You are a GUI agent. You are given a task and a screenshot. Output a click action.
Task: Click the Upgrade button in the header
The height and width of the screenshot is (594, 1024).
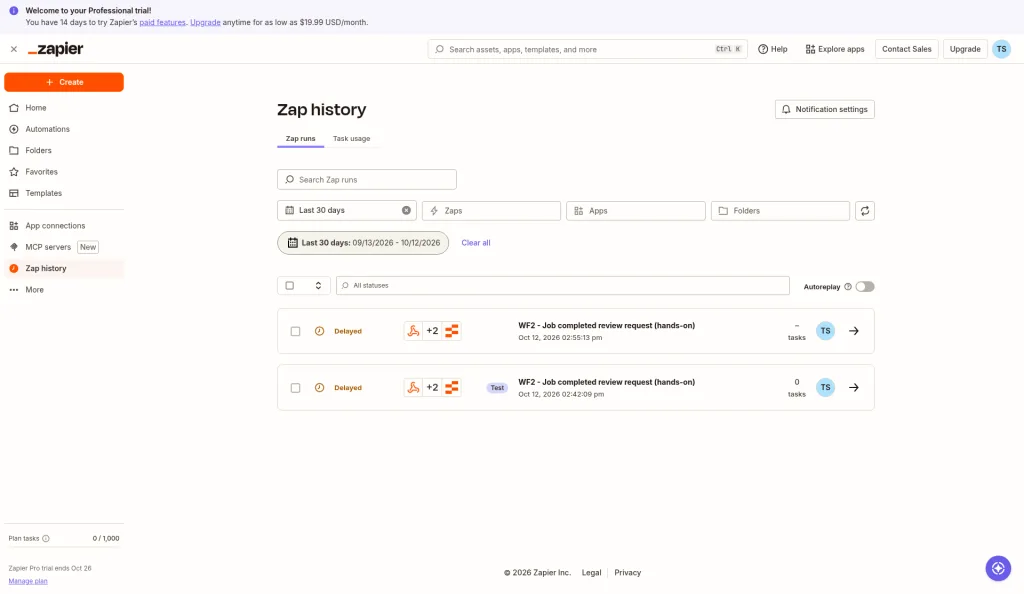point(965,49)
